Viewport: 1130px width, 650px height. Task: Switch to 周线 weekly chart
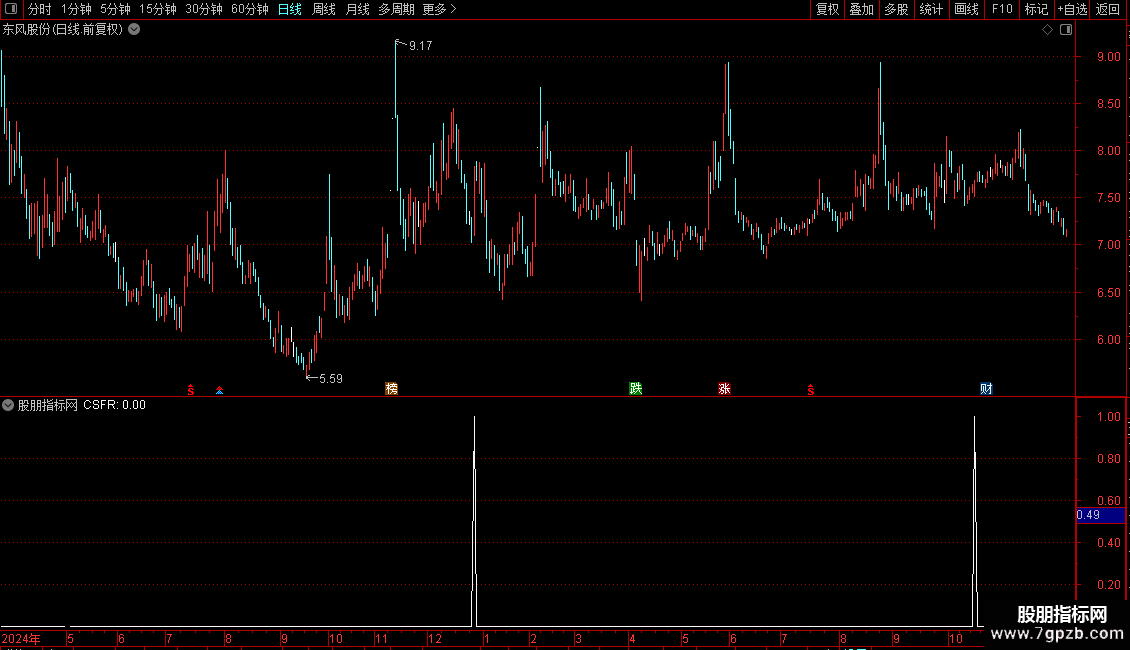click(x=324, y=9)
